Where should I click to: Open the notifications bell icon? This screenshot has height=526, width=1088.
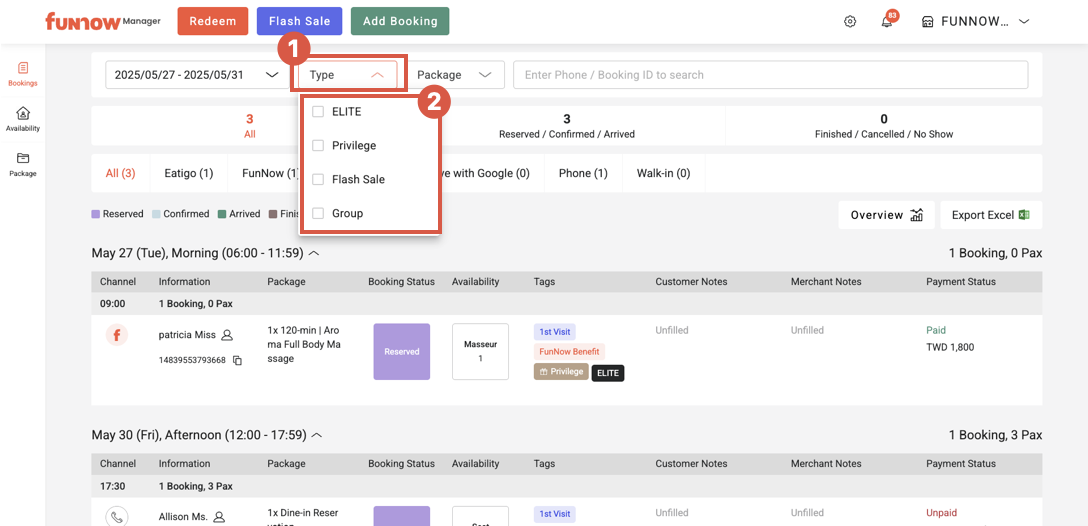[886, 22]
